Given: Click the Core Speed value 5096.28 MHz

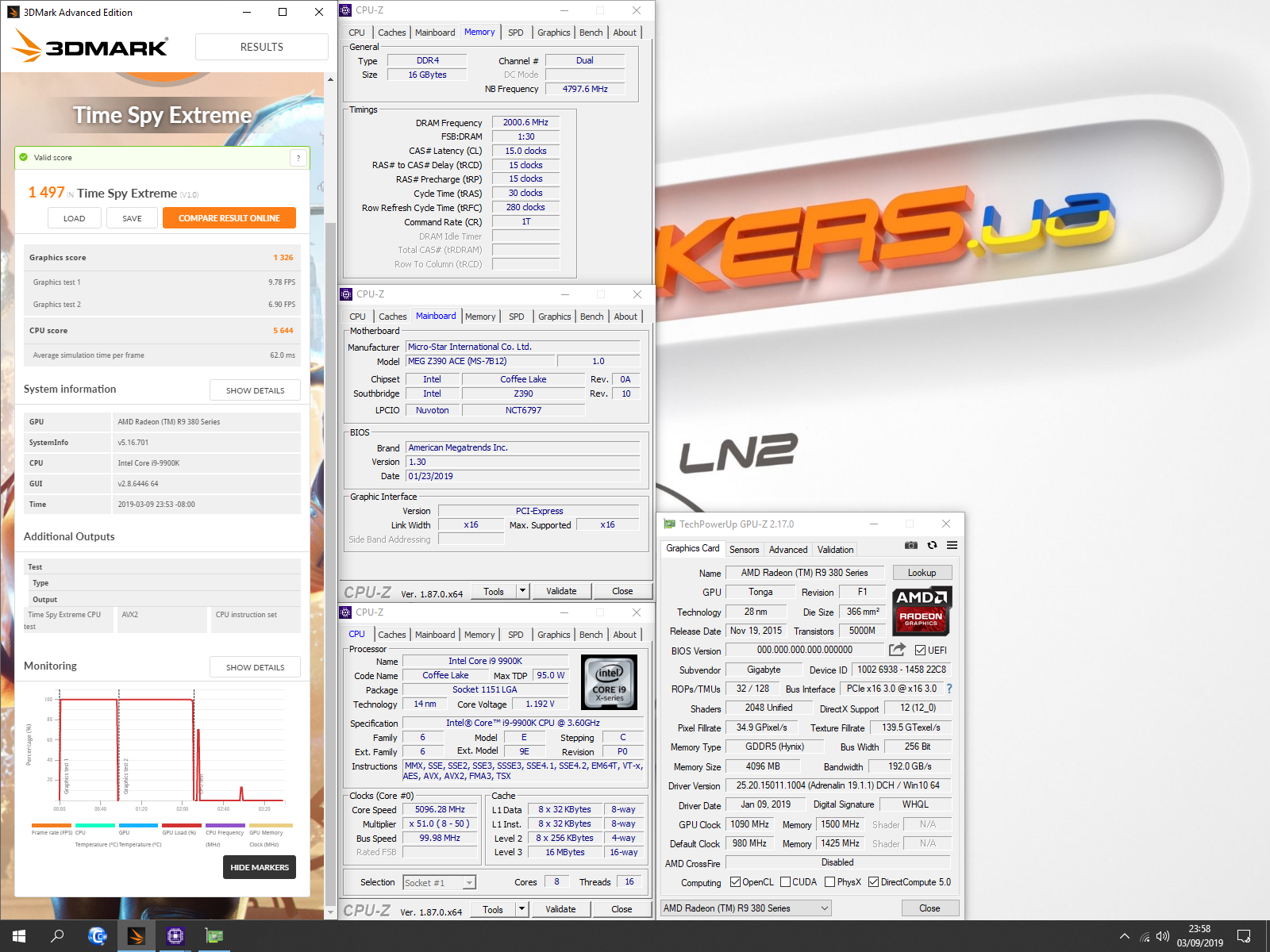Looking at the screenshot, I should click(x=440, y=810).
